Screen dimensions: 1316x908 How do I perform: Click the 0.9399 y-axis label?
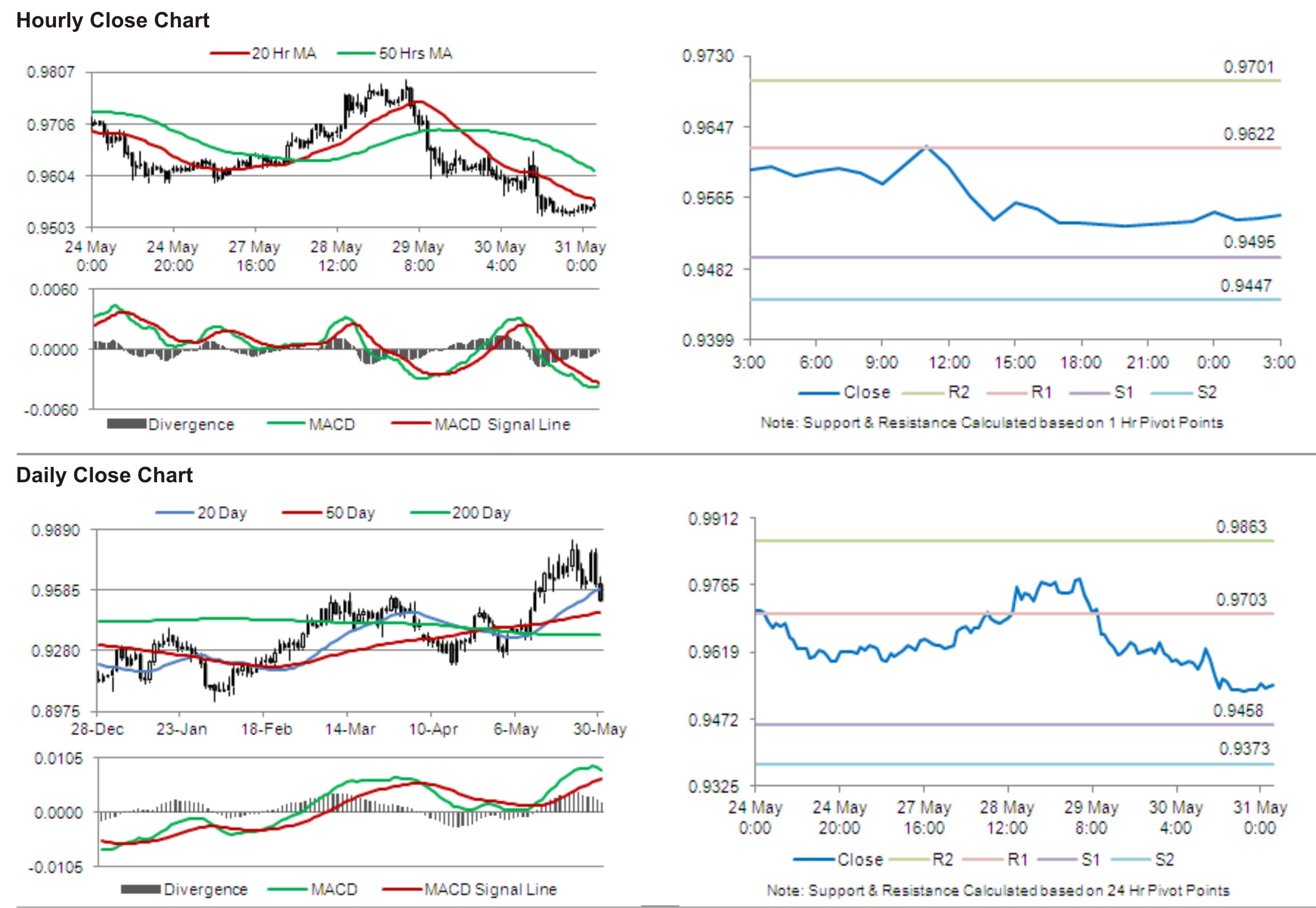(x=708, y=340)
